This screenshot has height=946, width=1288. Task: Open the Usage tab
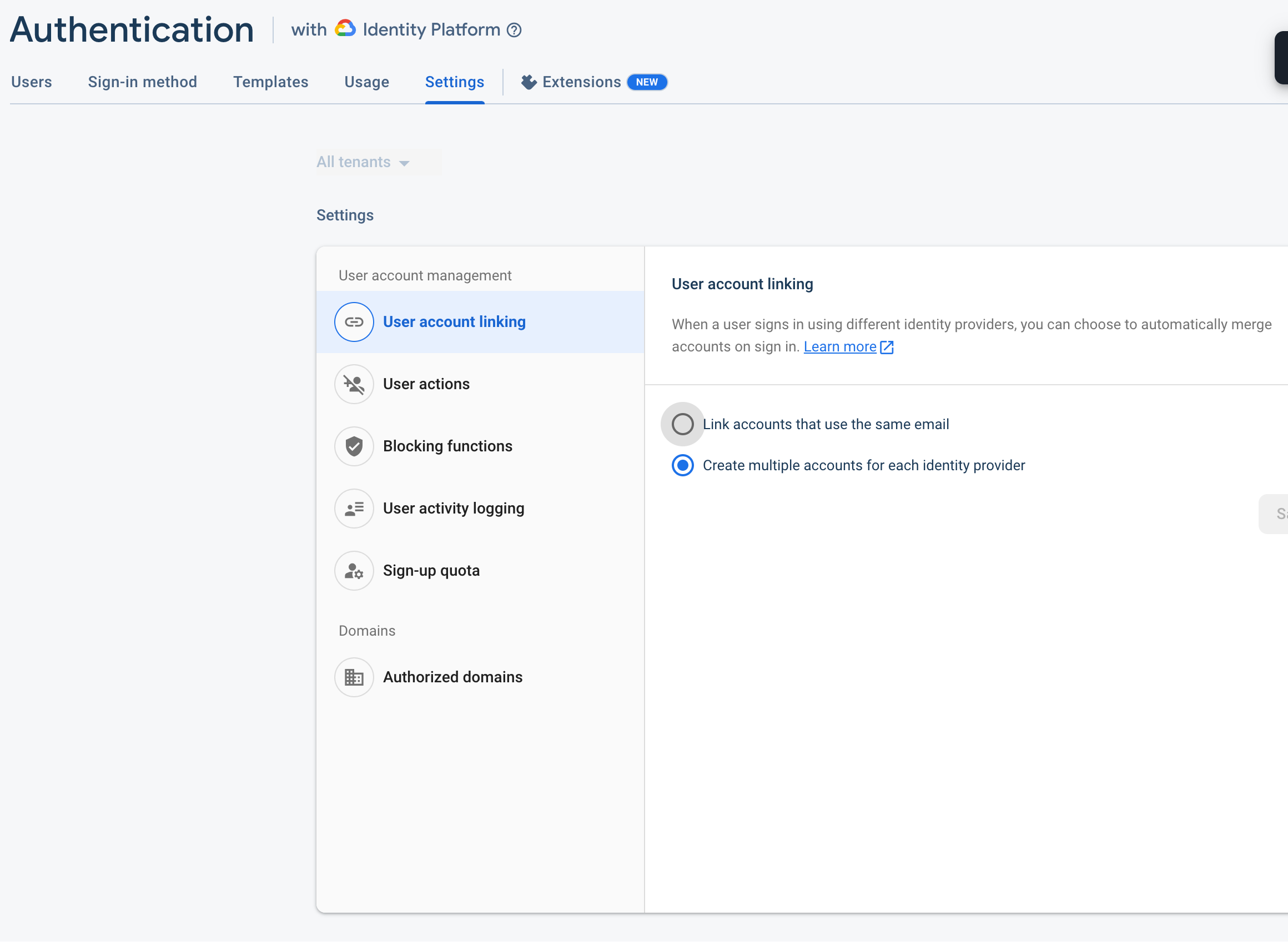366,82
